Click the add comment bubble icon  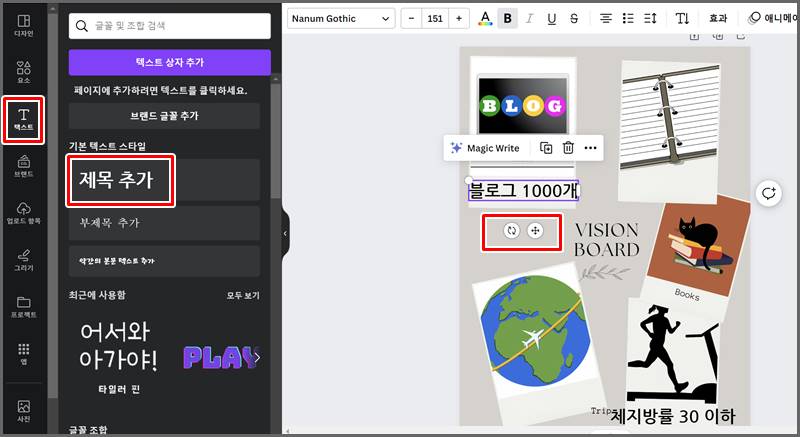point(768,193)
